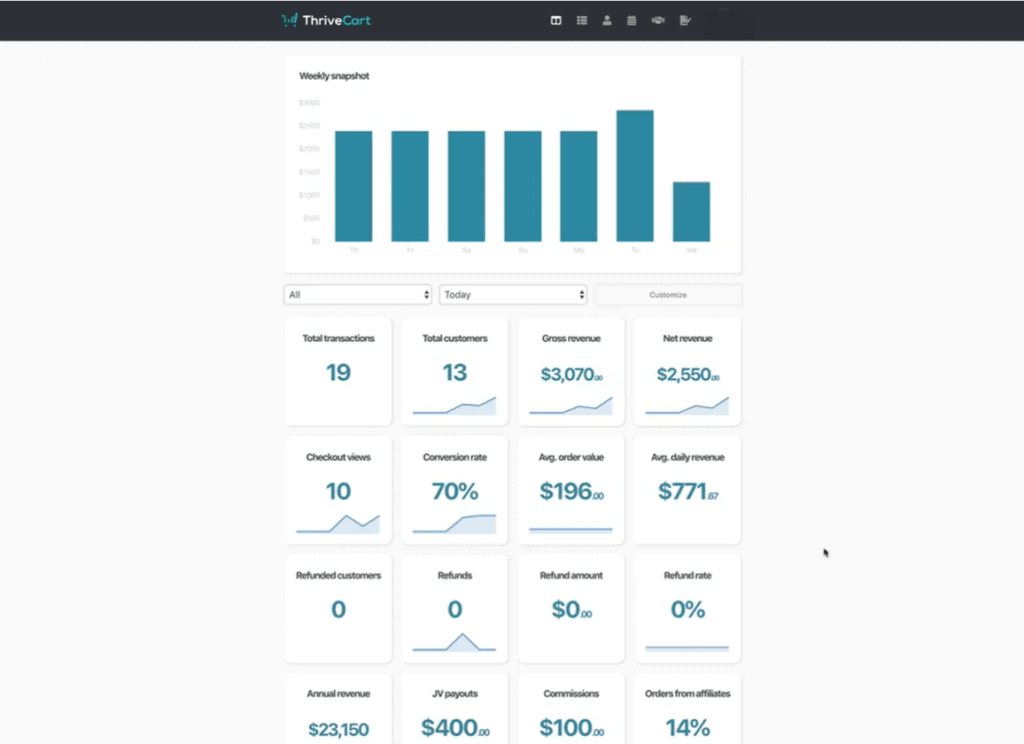Screen dimensions: 1024x744
Task: Open the dashboard columns icon in navbar
Action: coord(556,20)
